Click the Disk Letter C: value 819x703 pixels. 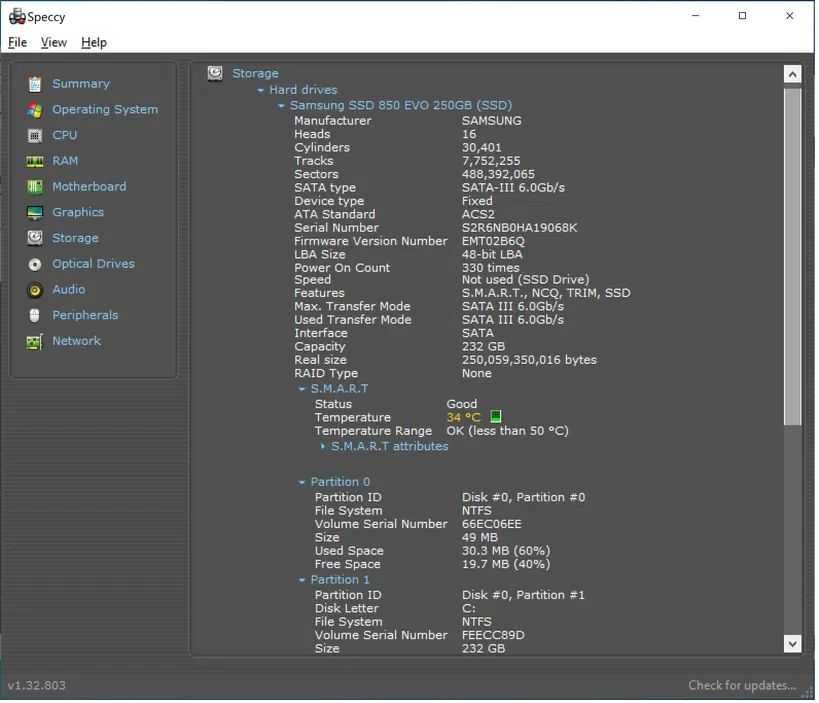(469, 608)
